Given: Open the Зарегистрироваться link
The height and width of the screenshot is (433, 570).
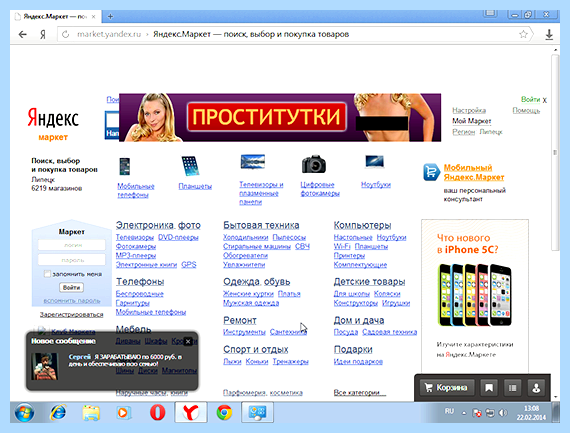Looking at the screenshot, I should tap(71, 314).
